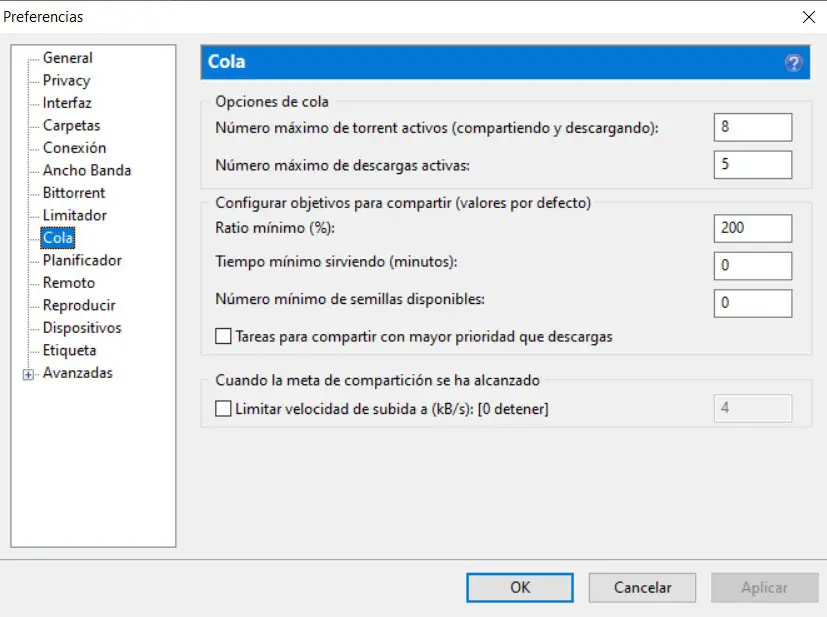The width and height of the screenshot is (827, 617).
Task: Open the General preferences section
Action: (67, 58)
